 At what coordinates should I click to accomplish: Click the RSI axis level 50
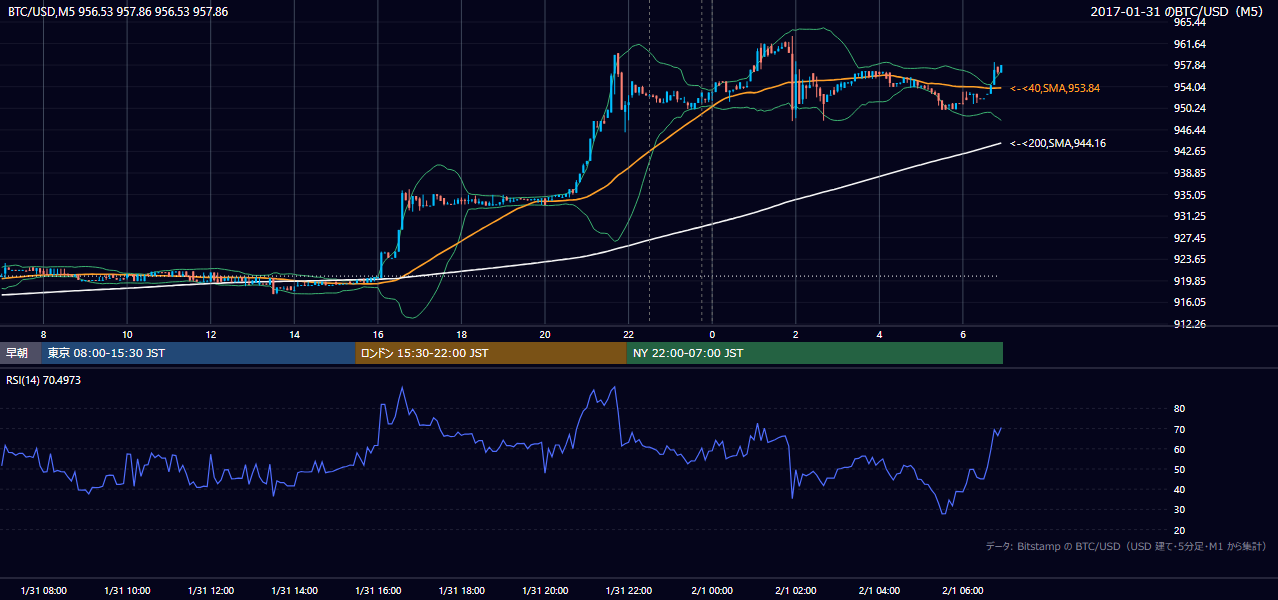coord(1179,469)
